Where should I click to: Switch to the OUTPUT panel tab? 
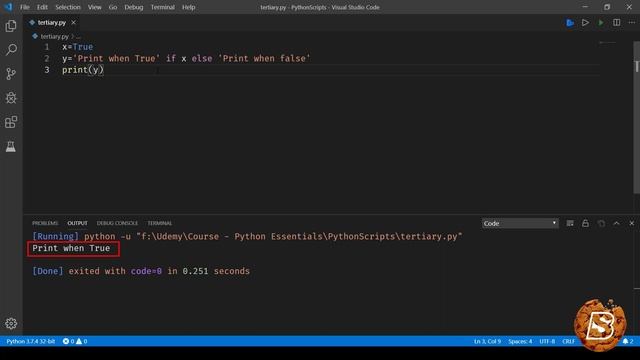point(78,223)
